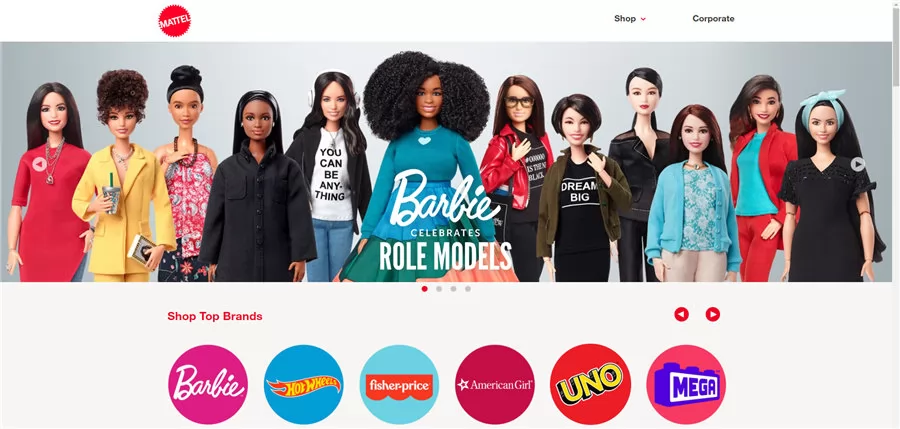Go to previous hero banner slide arrow
The image size is (900, 429).
[39, 164]
